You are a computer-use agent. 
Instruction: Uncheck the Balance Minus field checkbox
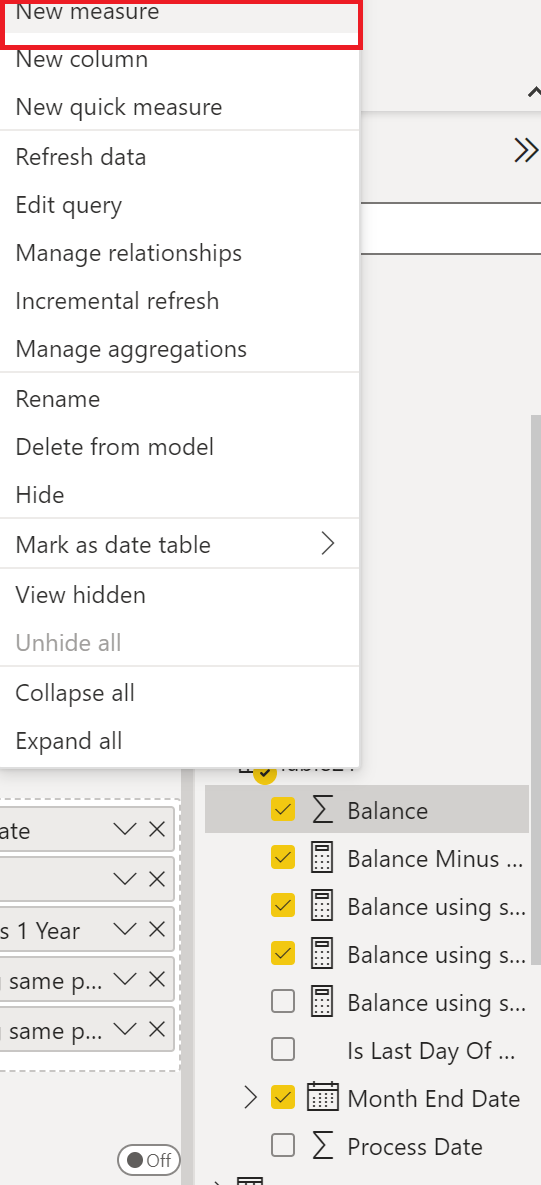click(x=283, y=859)
